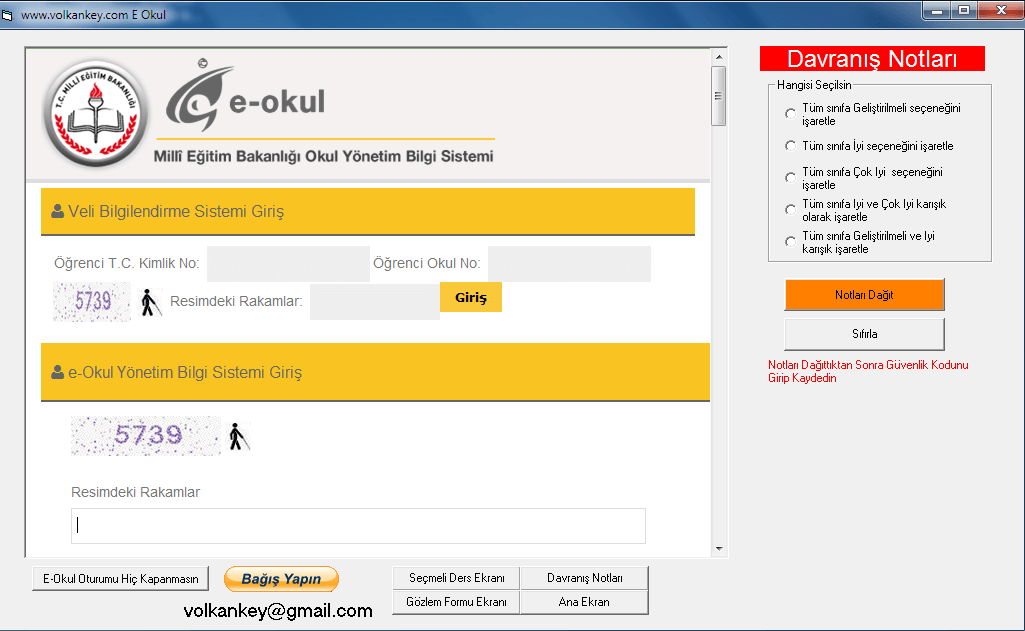Click the Millî Eğitim Bakanlığı emblem
This screenshot has width=1025, height=631.
click(x=95, y=113)
